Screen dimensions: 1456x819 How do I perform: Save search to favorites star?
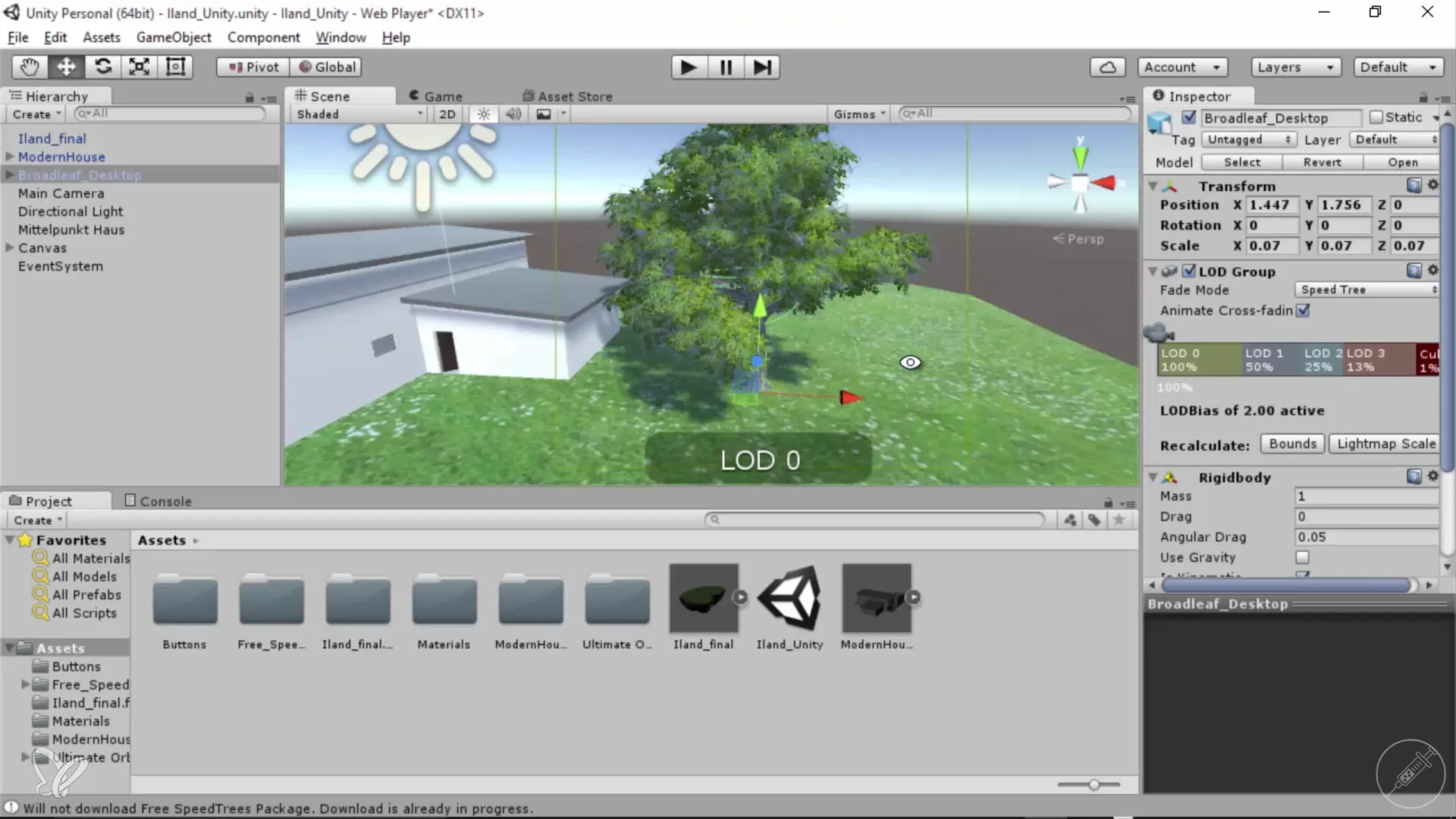click(x=1119, y=519)
